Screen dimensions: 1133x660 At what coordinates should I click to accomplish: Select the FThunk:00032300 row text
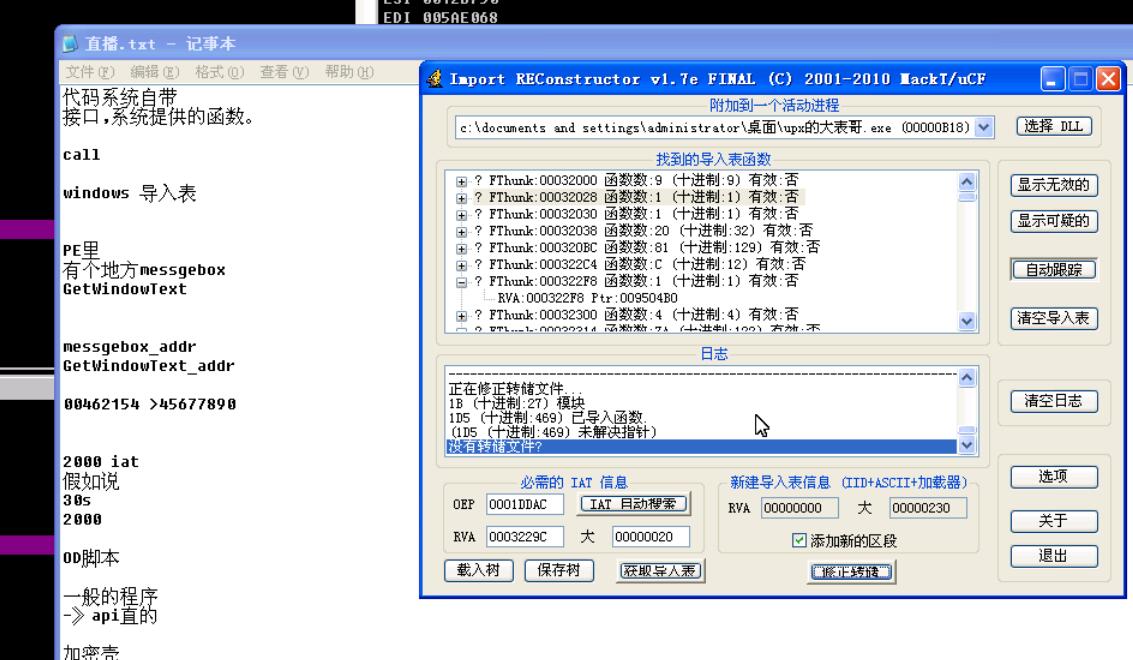coord(644,315)
